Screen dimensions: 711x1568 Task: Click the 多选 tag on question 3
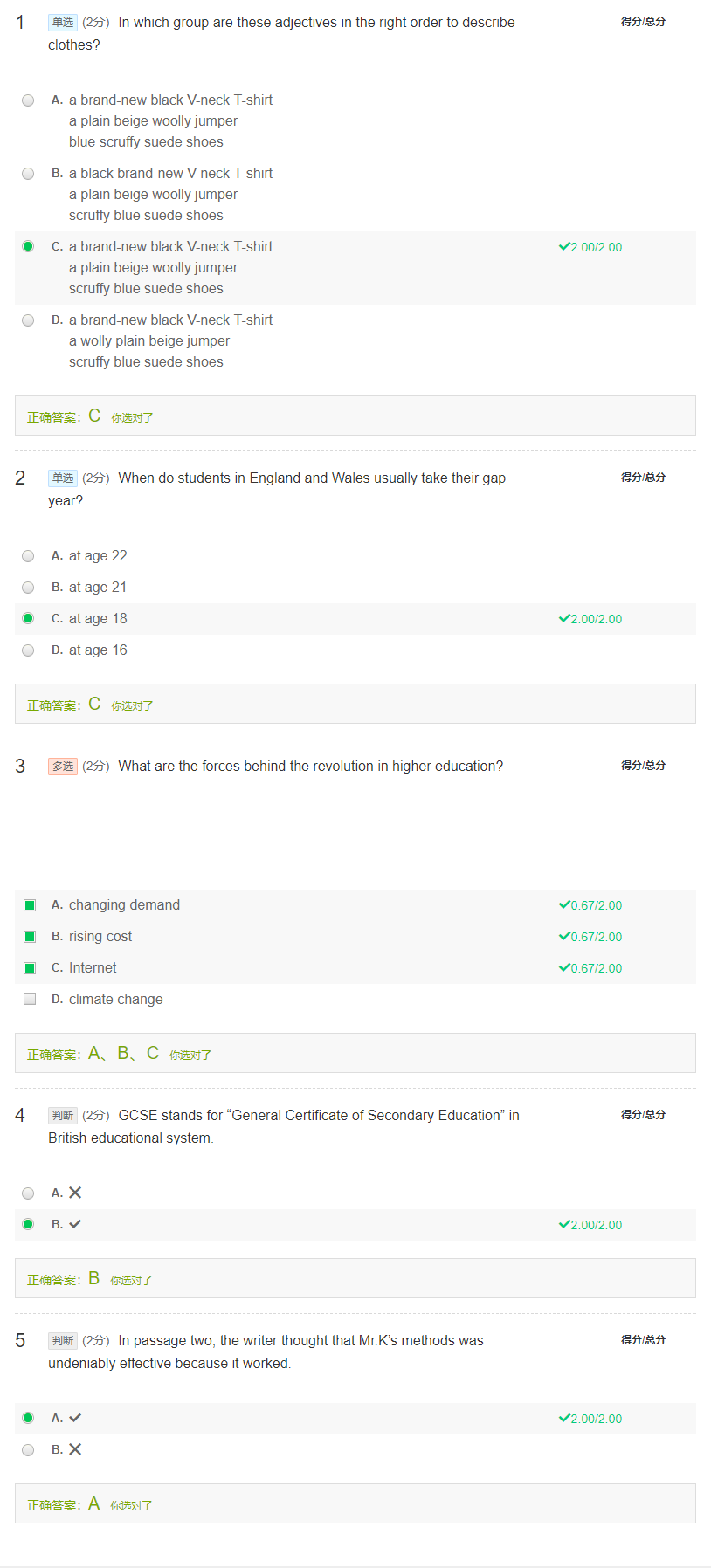point(63,767)
